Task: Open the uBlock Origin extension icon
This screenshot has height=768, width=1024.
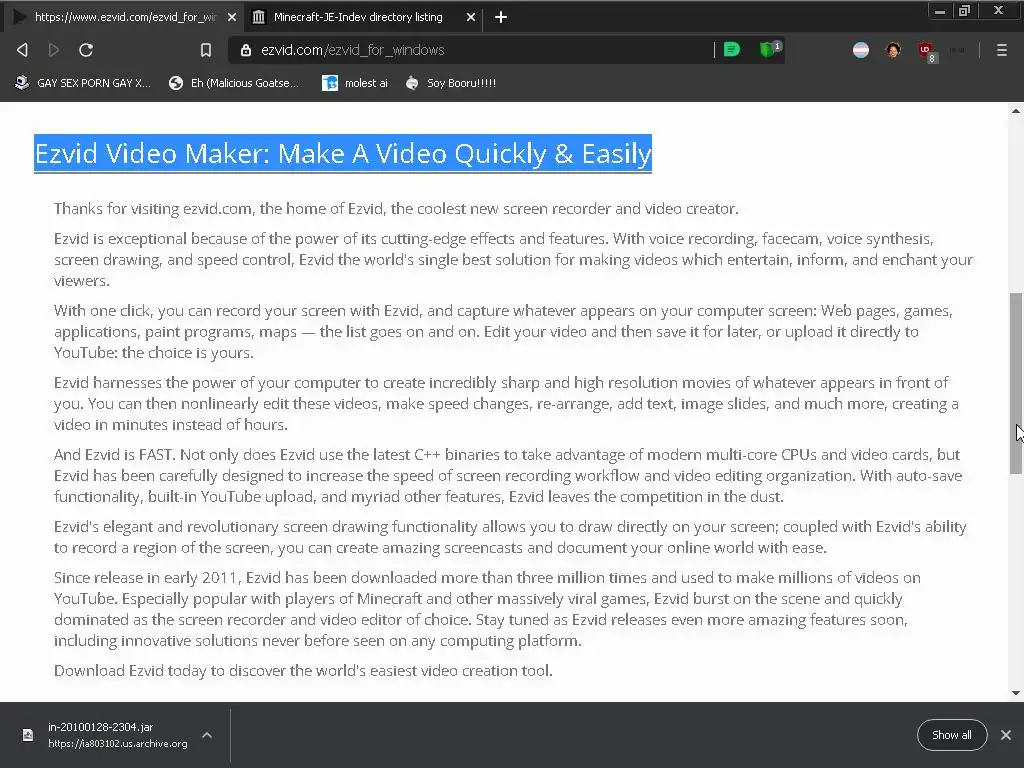Action: tap(926, 51)
